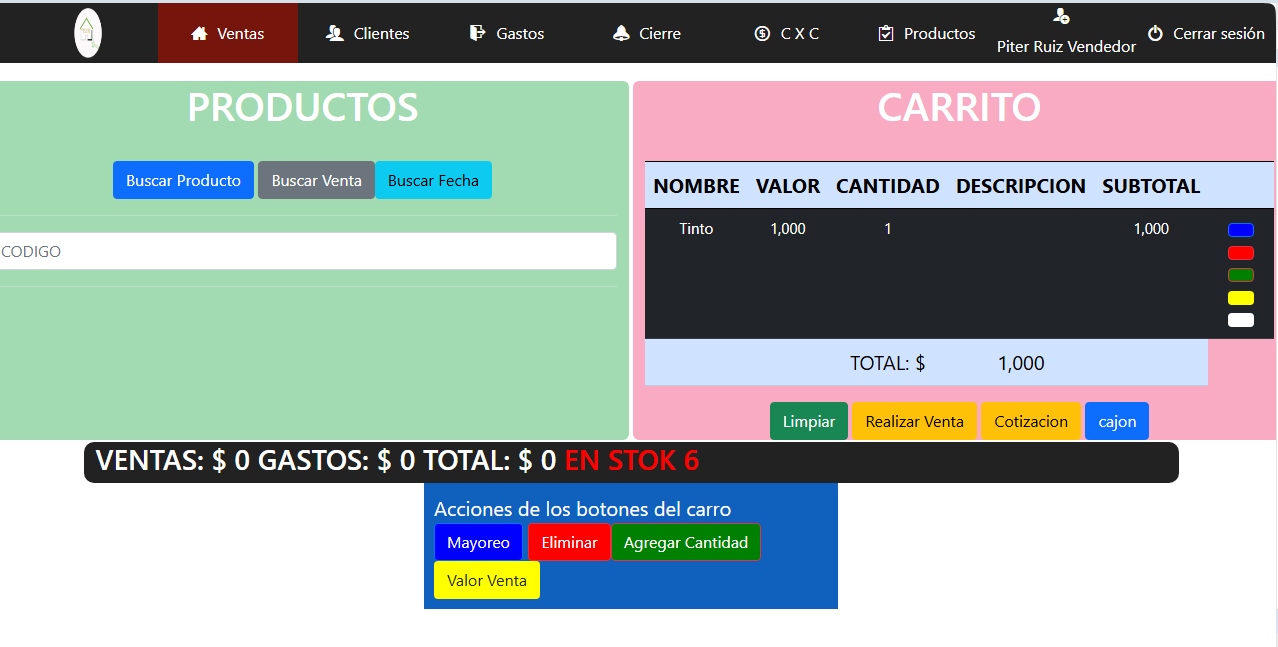Click the Valor Venta legend button
Viewport: 1278px width, 647px height.
487,580
